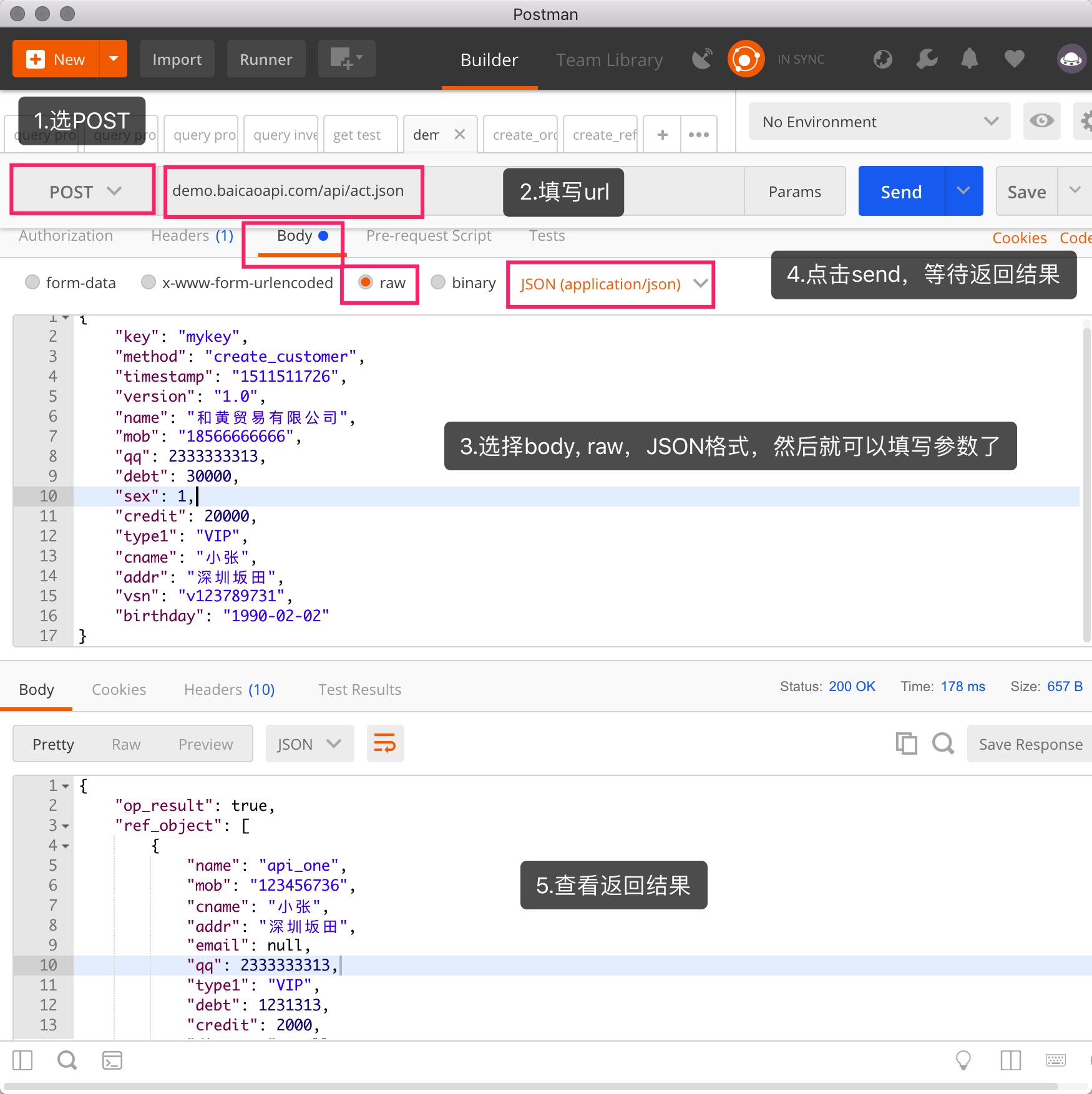Select the form-data radio button
1092x1094 pixels.
pos(32,283)
